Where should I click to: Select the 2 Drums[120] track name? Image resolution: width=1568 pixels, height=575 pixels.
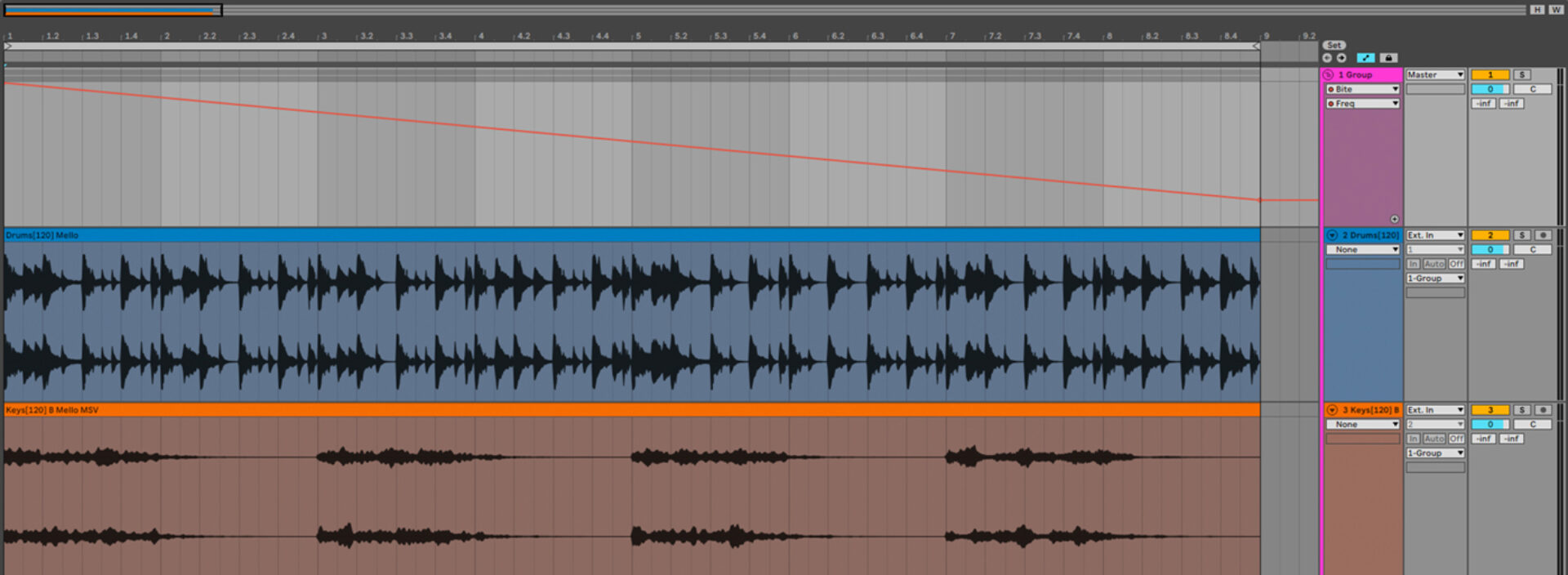pyautogui.click(x=1370, y=235)
